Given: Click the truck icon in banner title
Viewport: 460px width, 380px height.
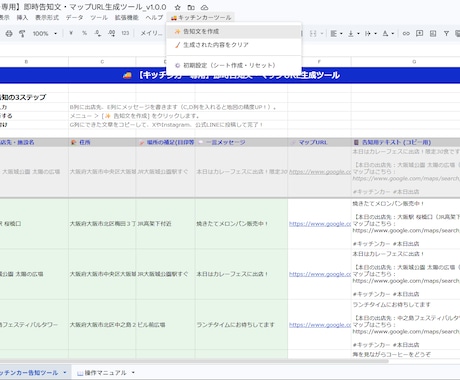Looking at the screenshot, I should coord(127,75).
